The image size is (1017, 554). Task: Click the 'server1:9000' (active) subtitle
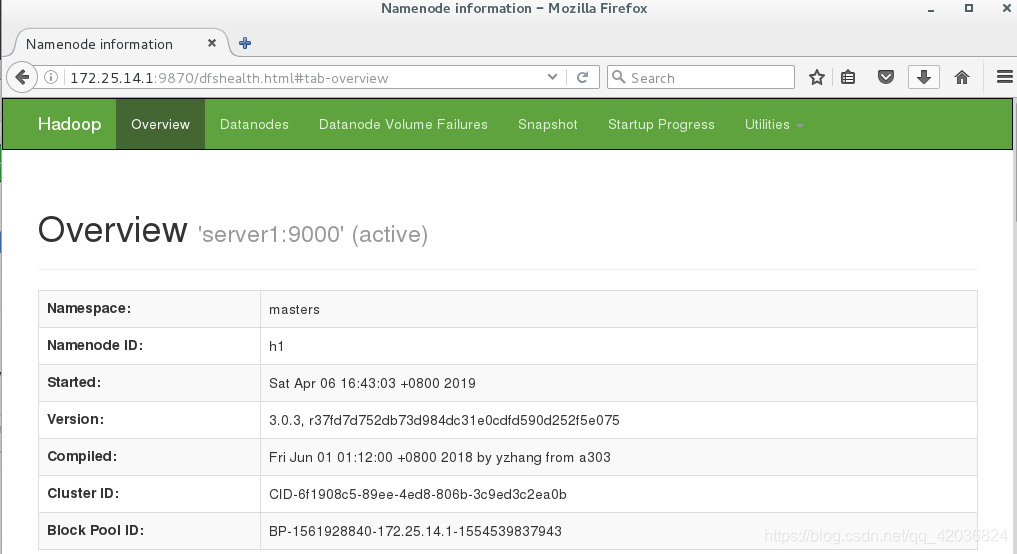pos(313,234)
